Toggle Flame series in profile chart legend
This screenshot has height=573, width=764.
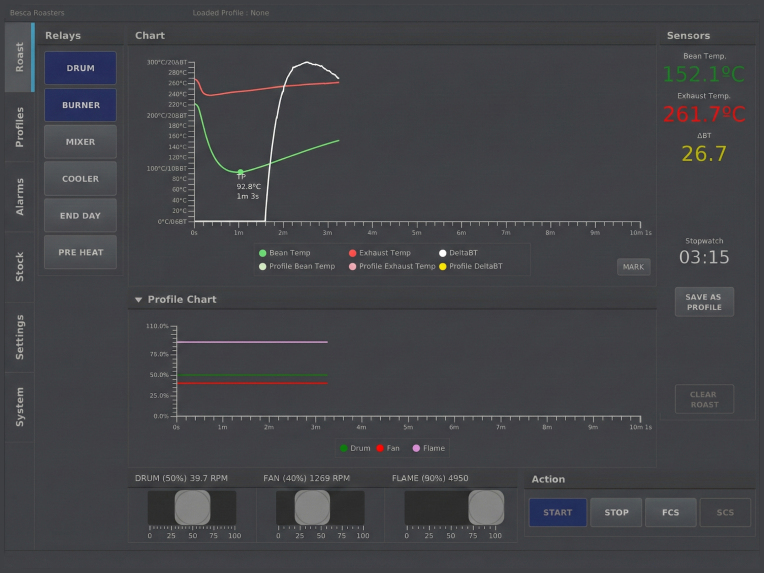pyautogui.click(x=429, y=448)
